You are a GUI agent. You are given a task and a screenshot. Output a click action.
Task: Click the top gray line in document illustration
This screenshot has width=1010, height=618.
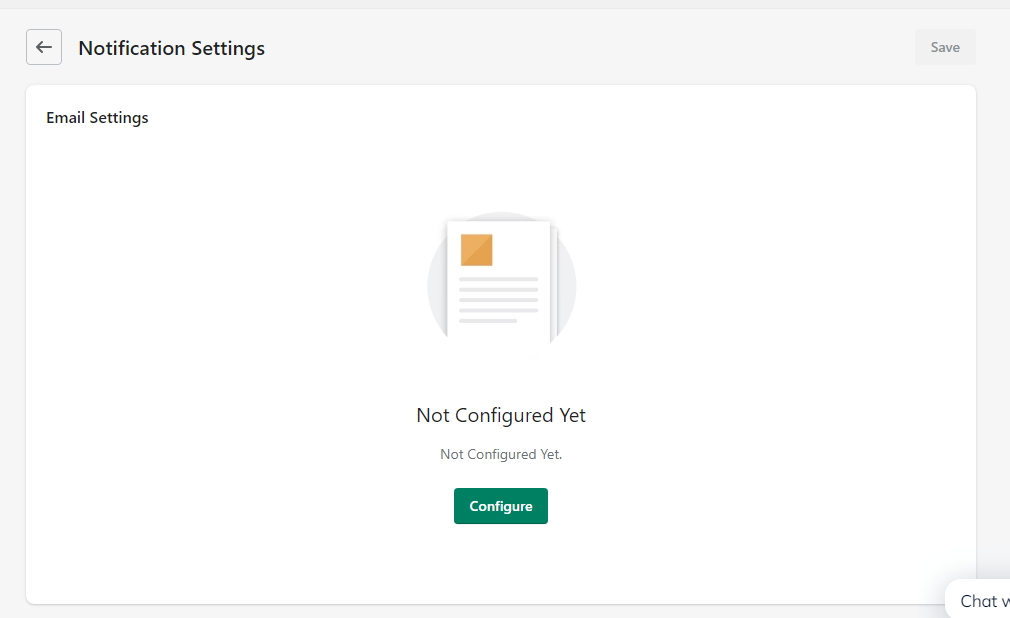click(498, 279)
